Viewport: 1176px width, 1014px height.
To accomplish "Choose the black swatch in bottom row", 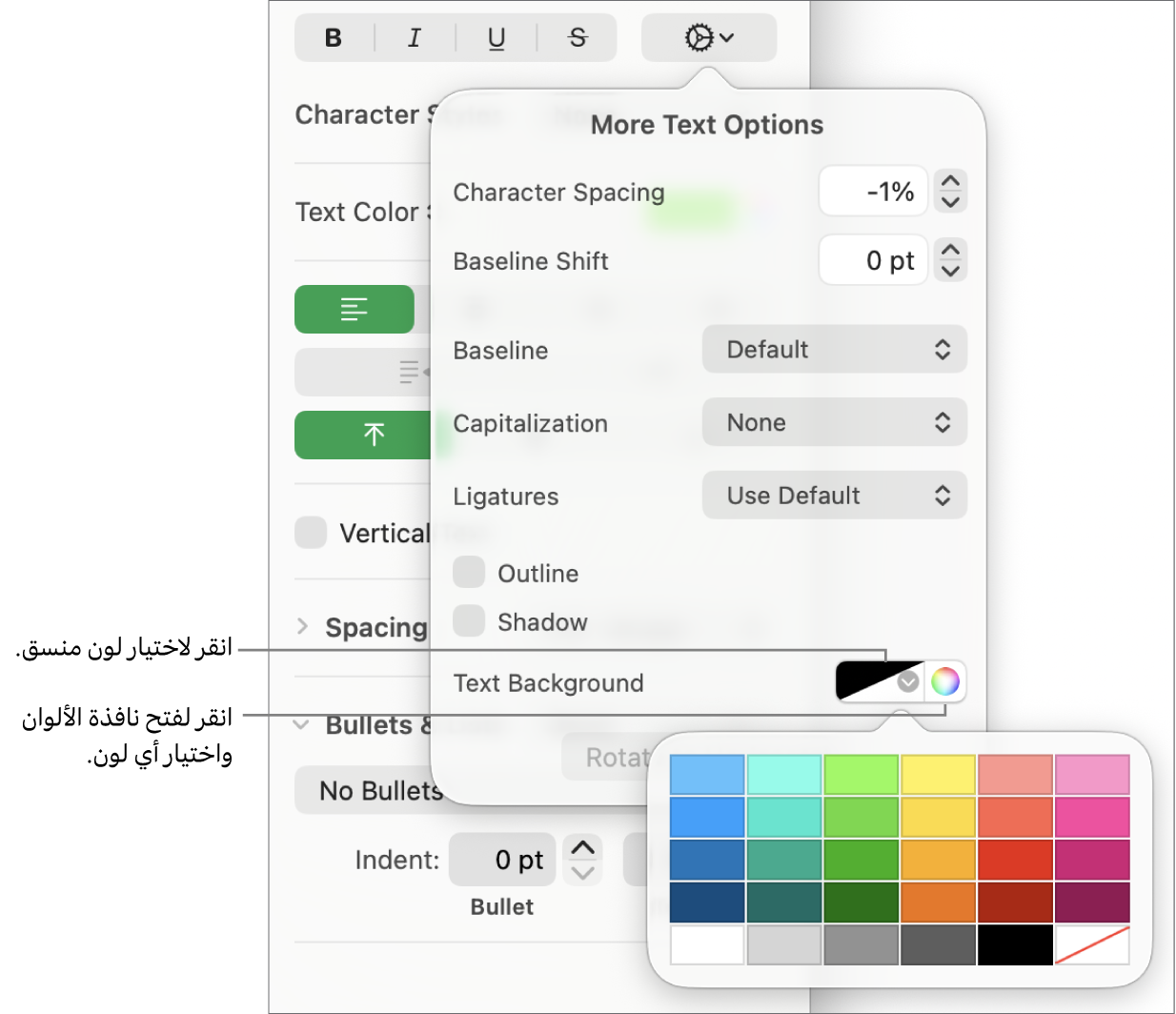I will point(1016,944).
